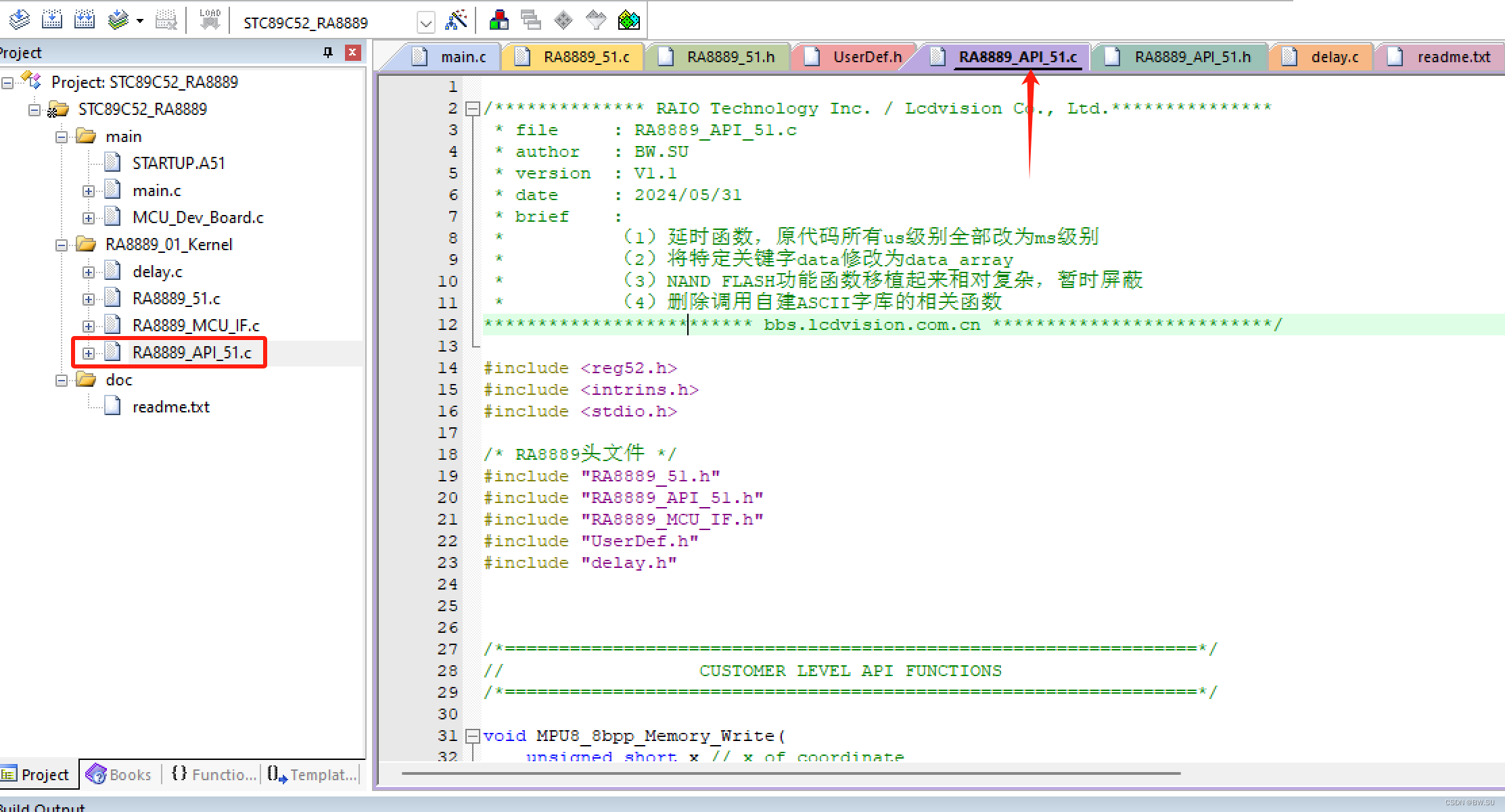
Task: Open Options for Target magic wand icon
Action: tap(457, 20)
